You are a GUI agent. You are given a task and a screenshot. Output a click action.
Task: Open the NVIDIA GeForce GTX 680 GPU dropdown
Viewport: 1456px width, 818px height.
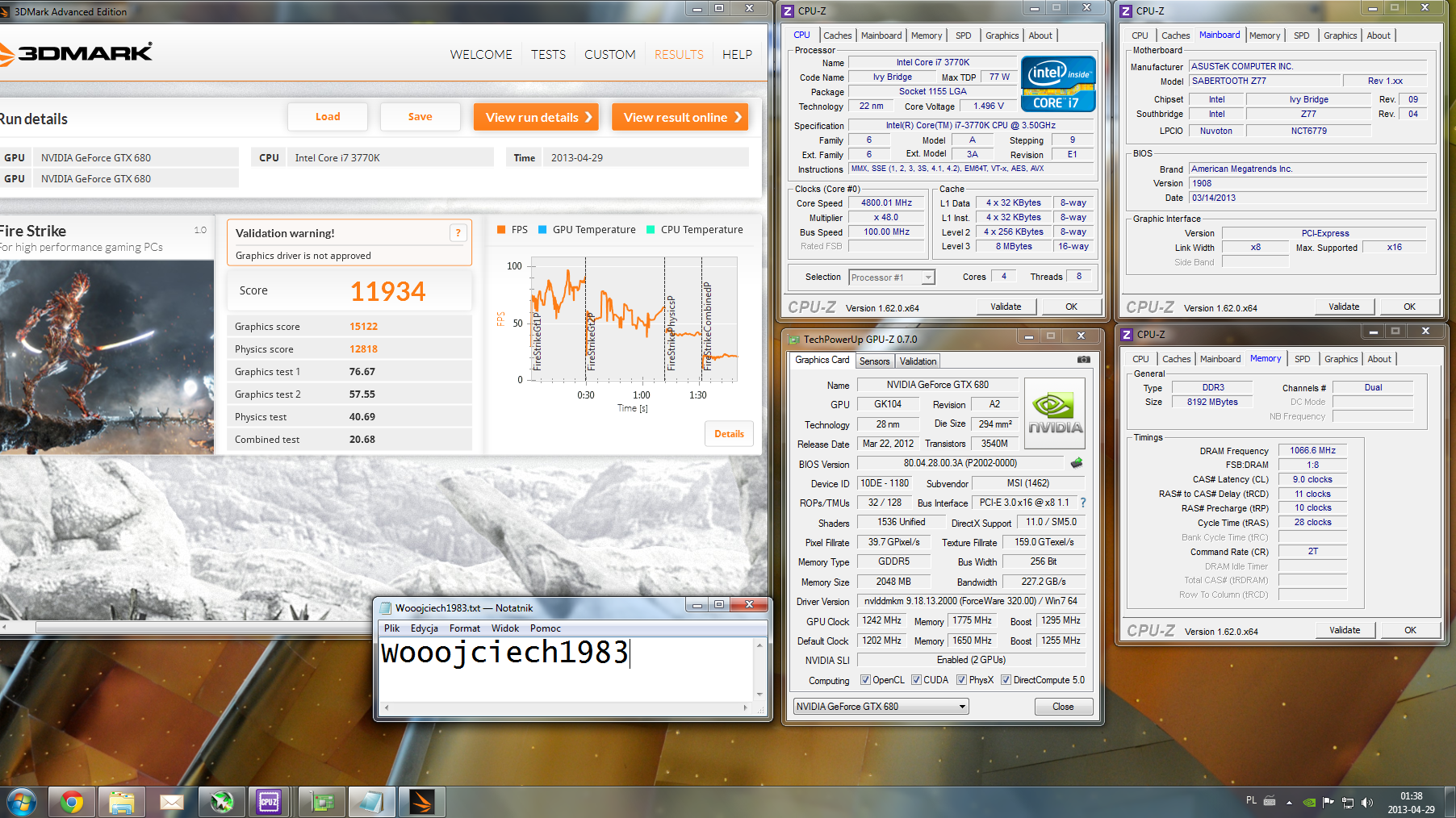tap(881, 707)
